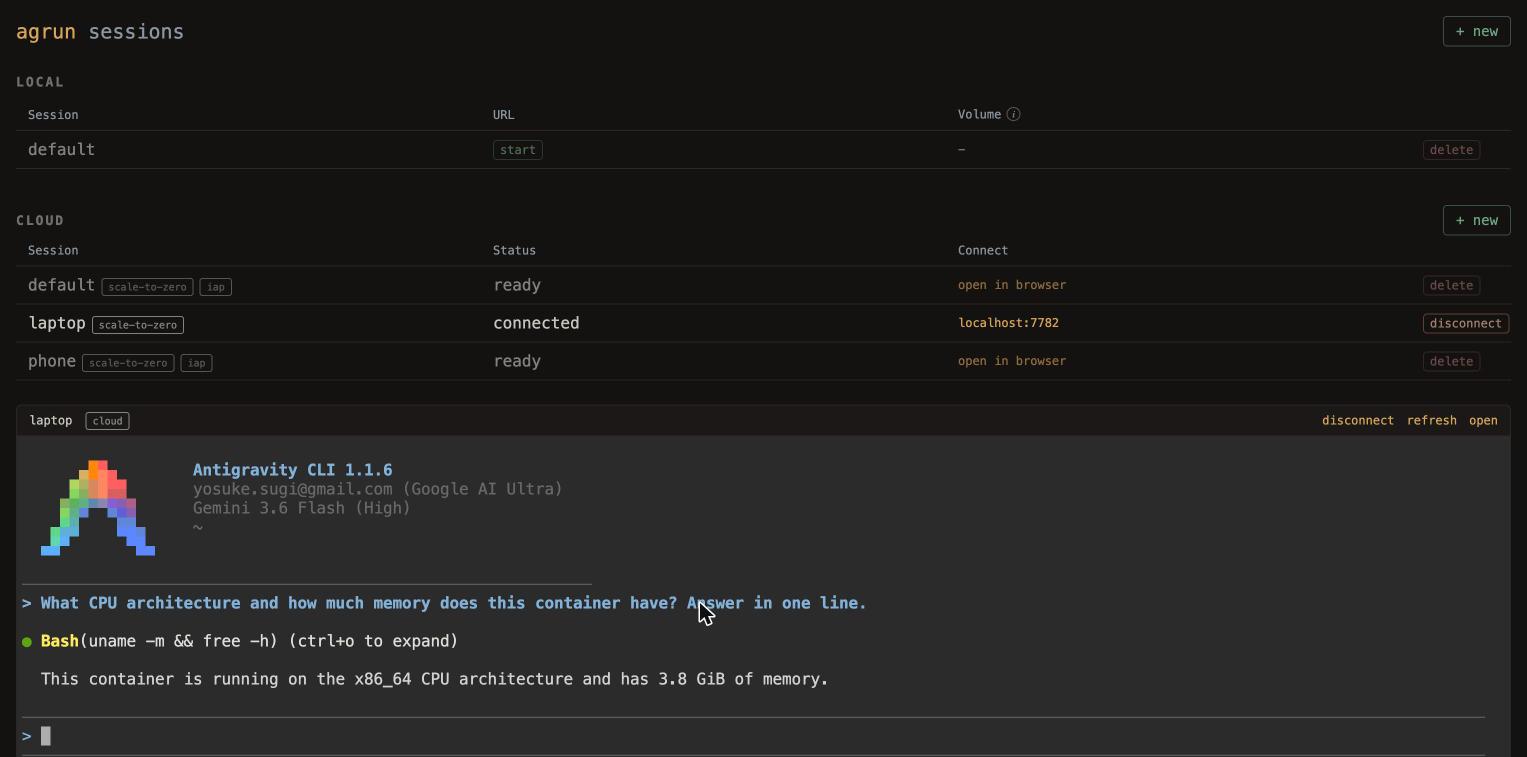Select the phone cloud session name

tap(52, 361)
